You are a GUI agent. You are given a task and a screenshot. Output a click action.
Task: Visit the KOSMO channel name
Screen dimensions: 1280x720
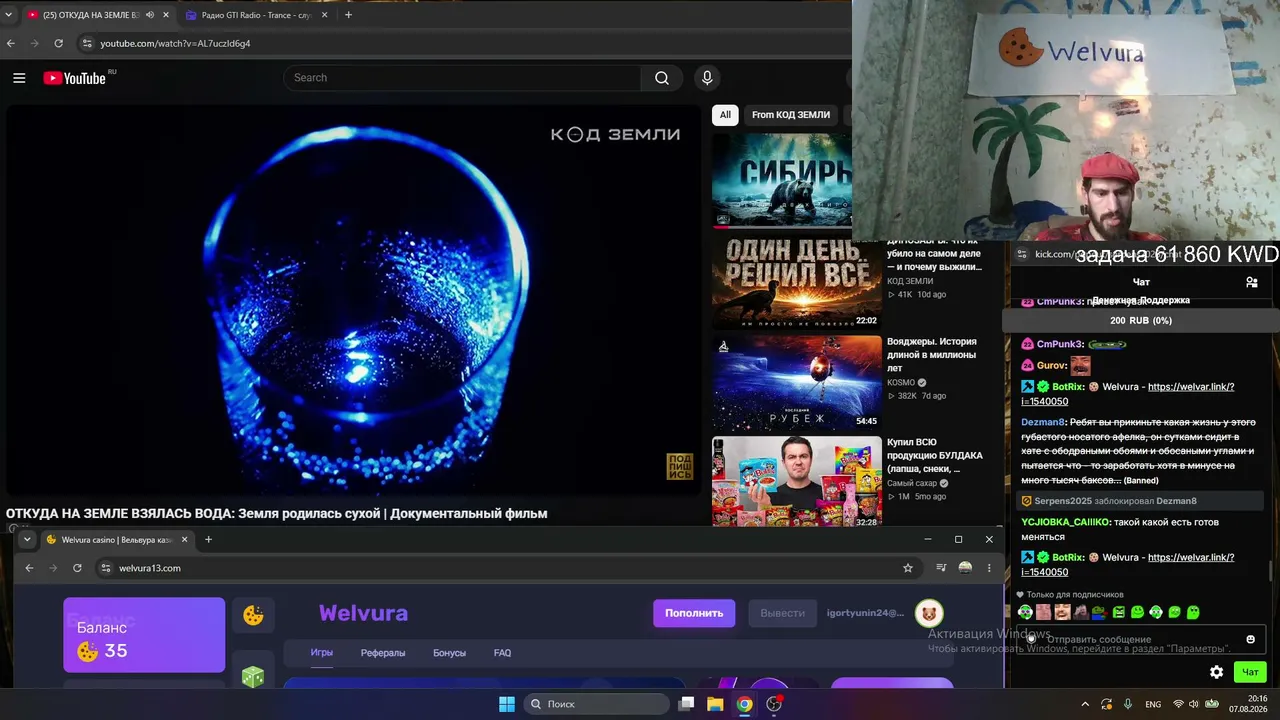click(x=902, y=382)
